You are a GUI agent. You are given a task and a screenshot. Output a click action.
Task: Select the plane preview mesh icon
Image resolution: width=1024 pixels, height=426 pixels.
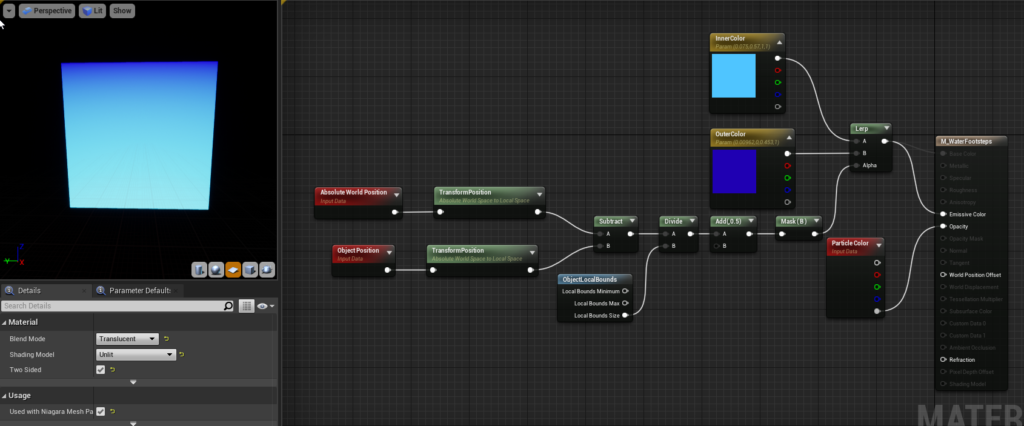click(233, 270)
